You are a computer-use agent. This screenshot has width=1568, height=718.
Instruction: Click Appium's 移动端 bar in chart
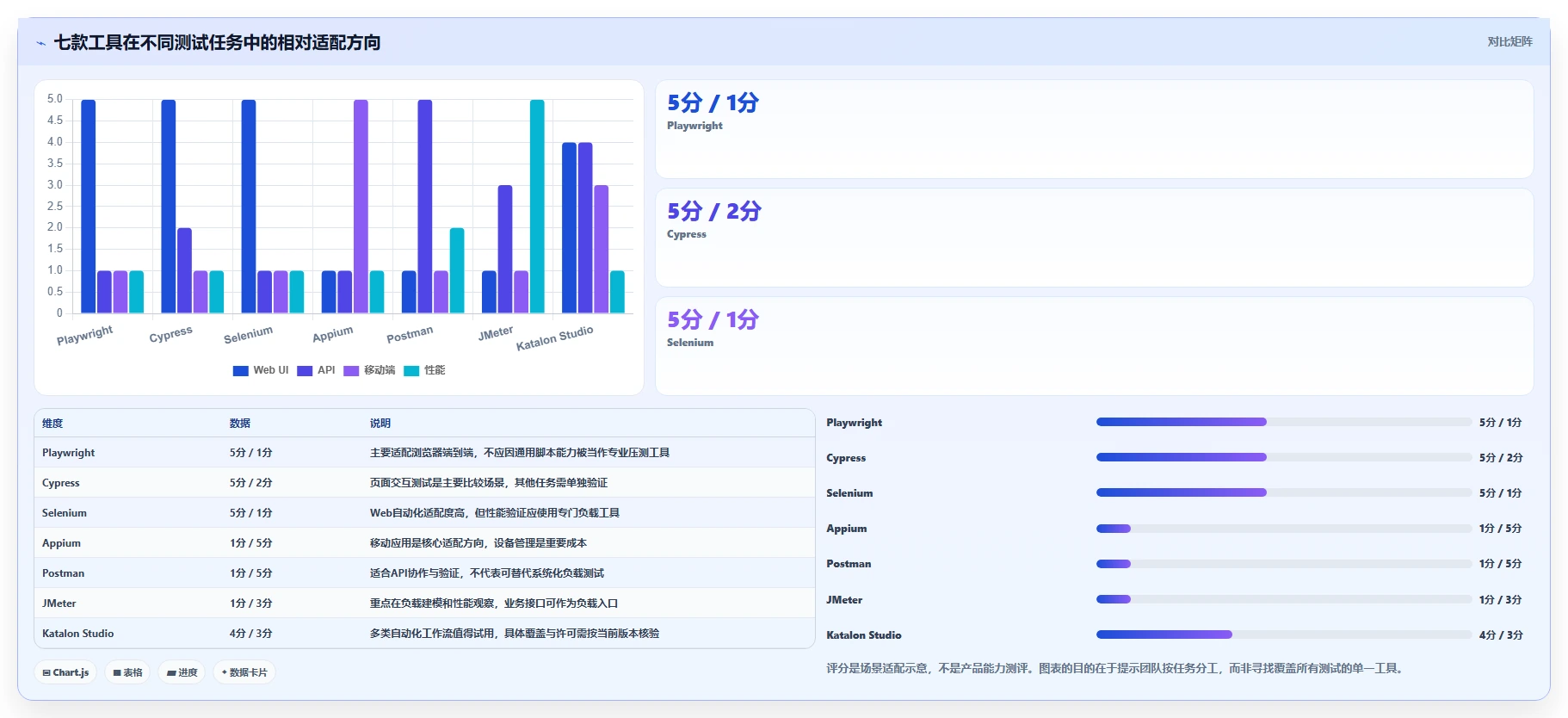(x=361, y=207)
